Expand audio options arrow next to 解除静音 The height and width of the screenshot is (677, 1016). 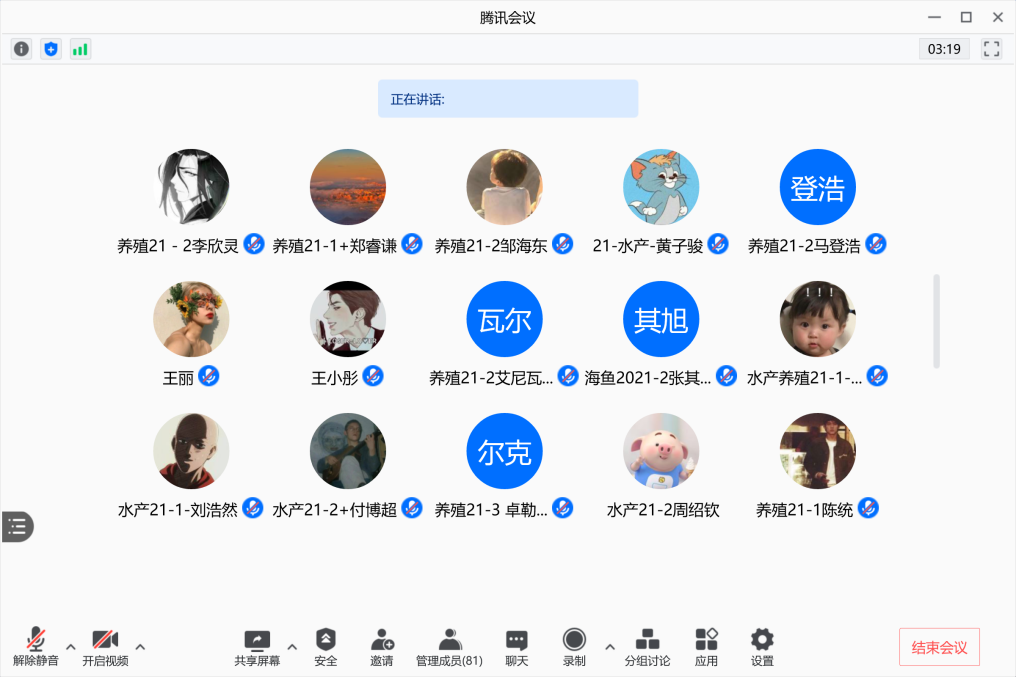[x=71, y=645]
